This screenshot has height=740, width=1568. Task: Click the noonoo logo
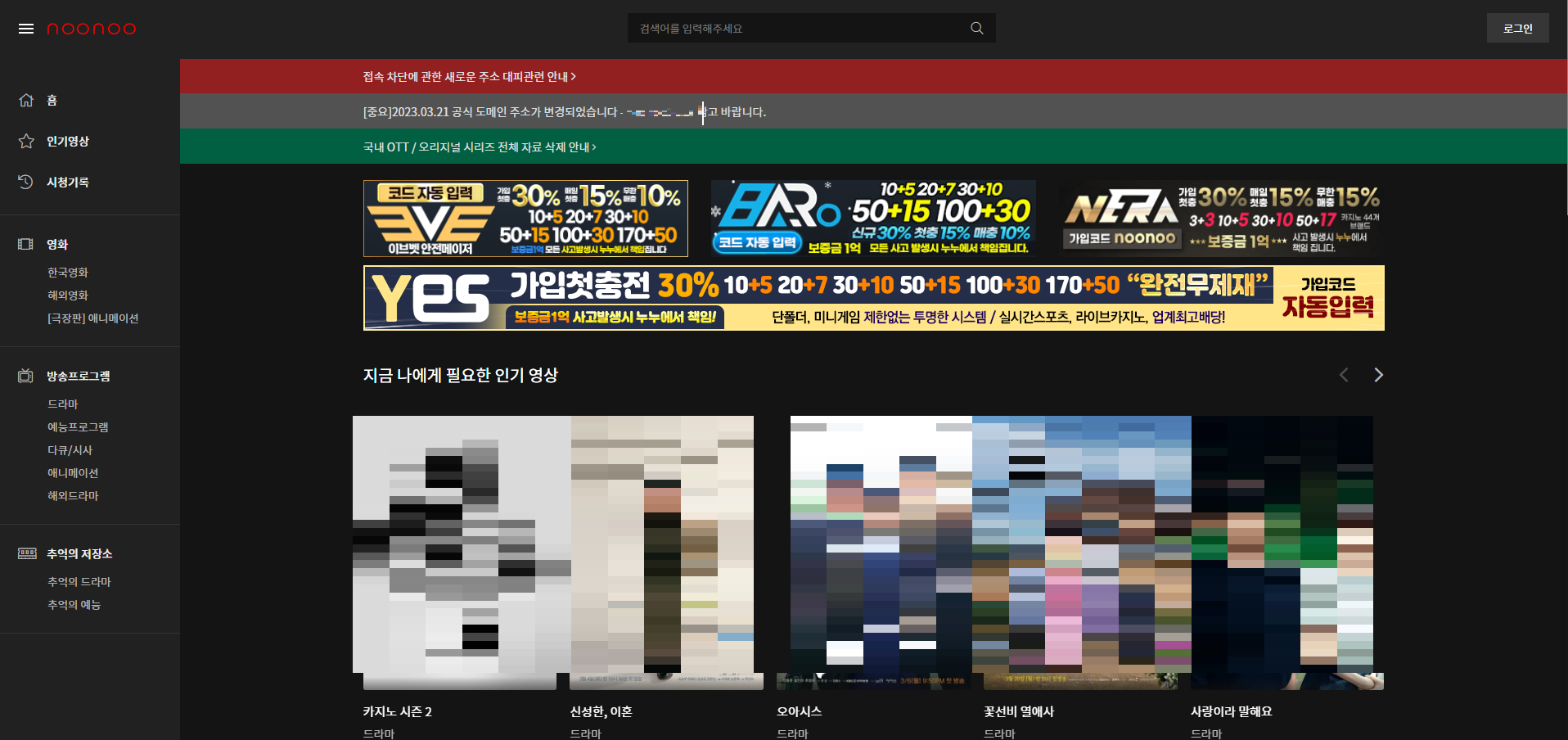[92, 28]
